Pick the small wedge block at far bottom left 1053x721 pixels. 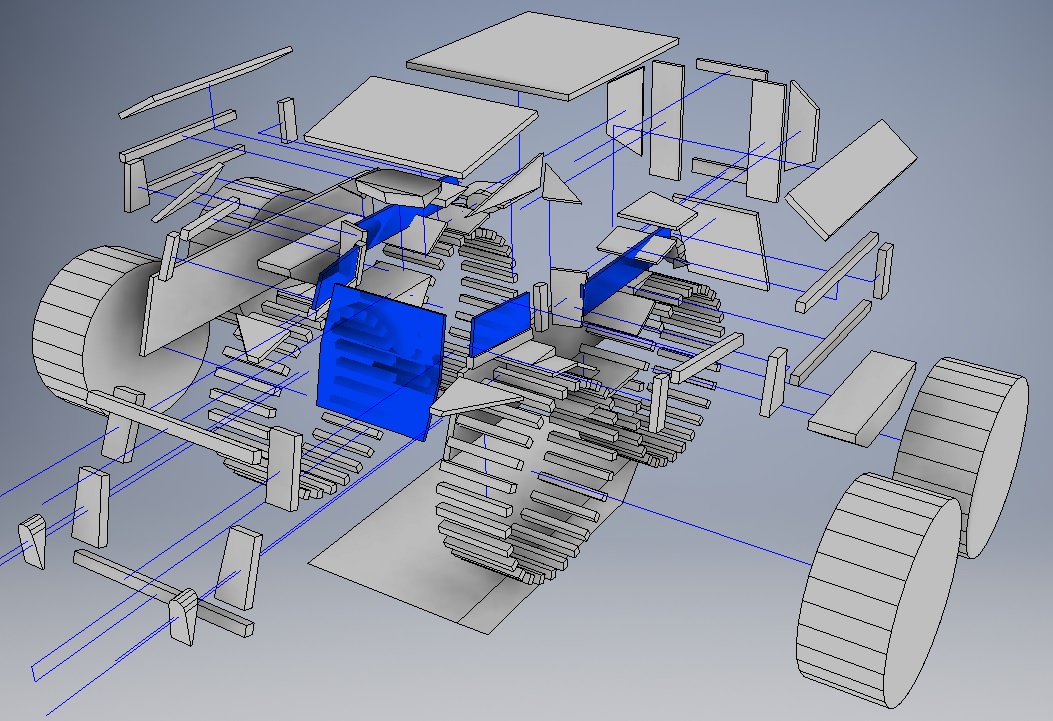(32, 541)
